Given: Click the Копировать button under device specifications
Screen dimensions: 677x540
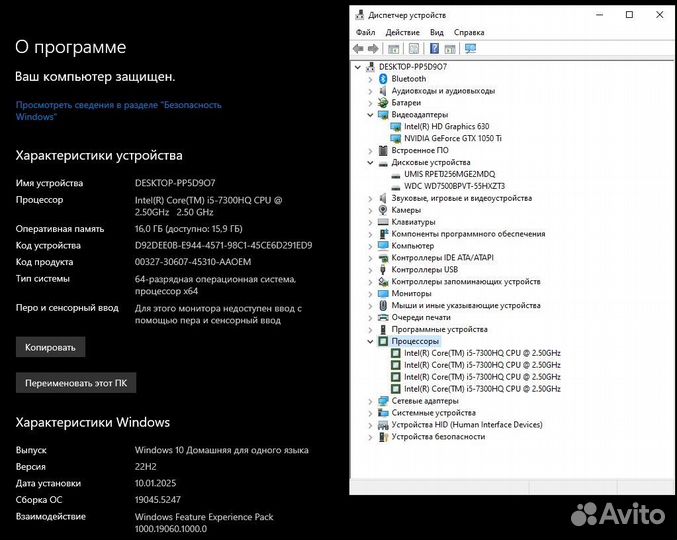Looking at the screenshot, I should click(x=51, y=347).
